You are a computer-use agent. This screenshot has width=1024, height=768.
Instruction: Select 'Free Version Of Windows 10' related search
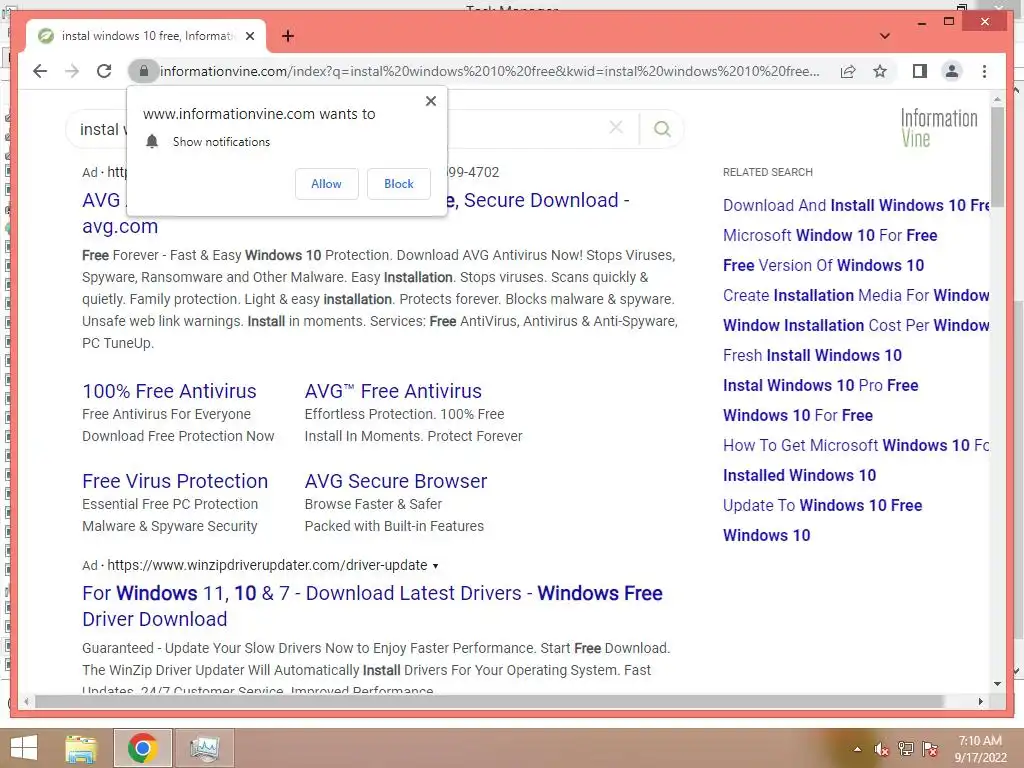[824, 266]
